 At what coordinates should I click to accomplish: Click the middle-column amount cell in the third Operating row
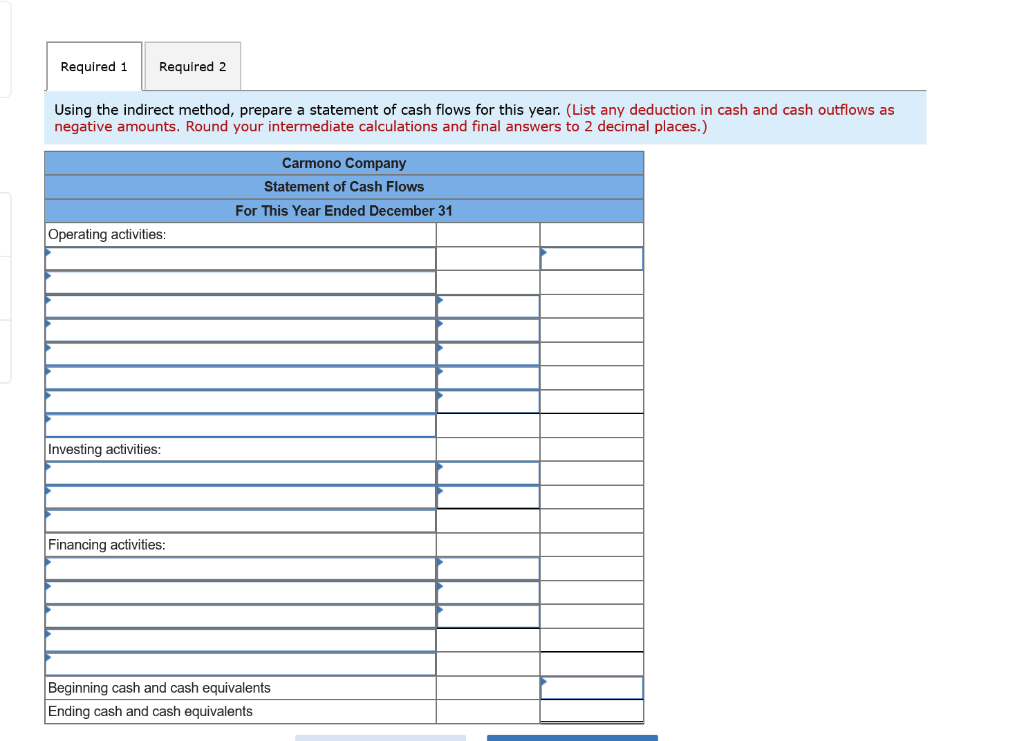487,306
